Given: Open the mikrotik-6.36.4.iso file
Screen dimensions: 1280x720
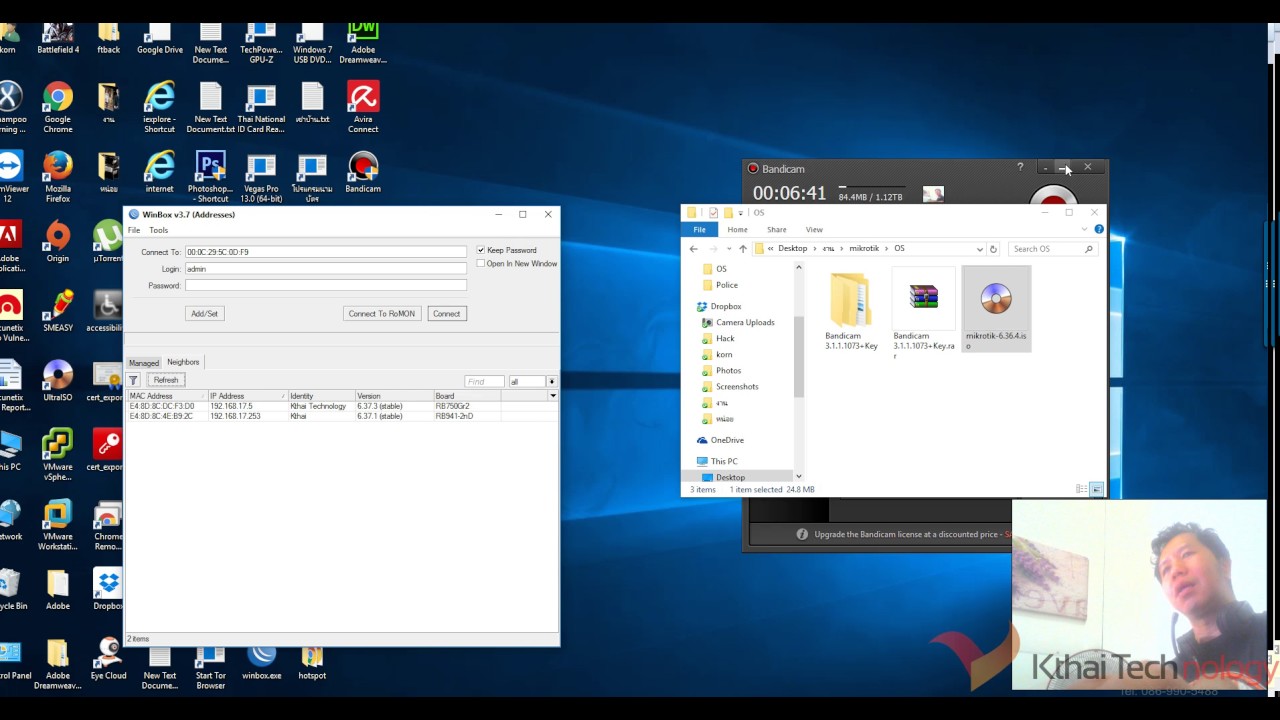Looking at the screenshot, I should (x=996, y=310).
